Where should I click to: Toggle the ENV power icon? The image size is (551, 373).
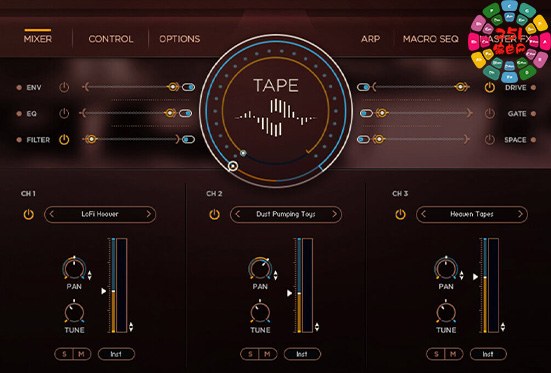coord(64,87)
